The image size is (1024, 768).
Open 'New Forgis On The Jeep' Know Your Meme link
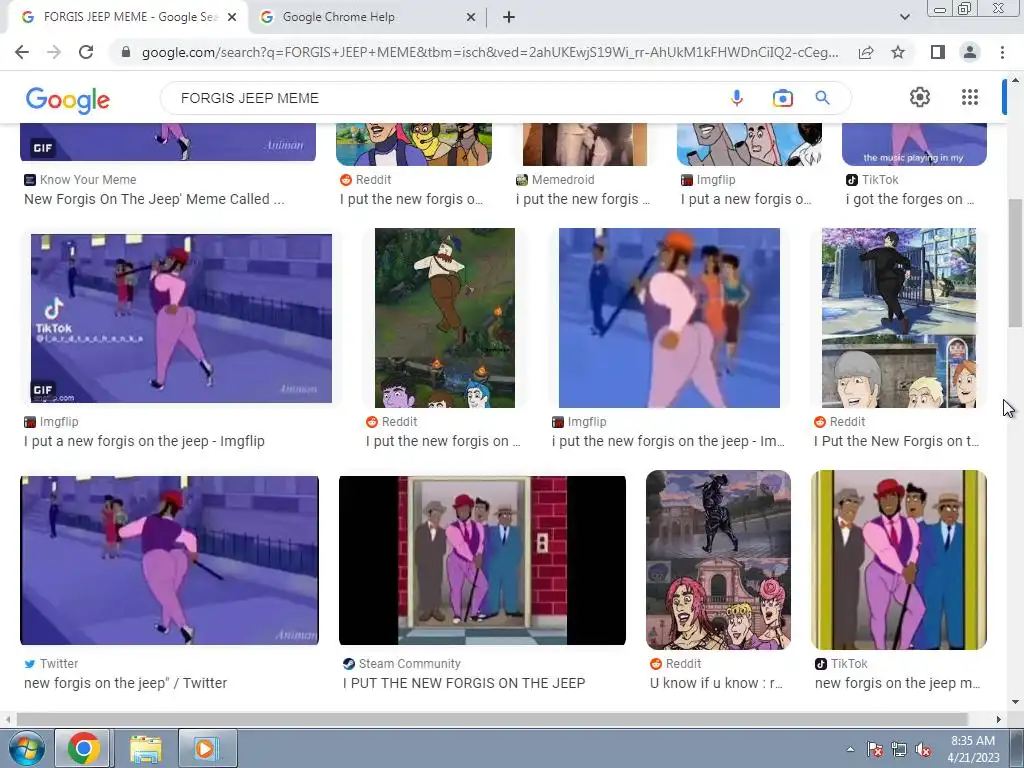point(154,199)
